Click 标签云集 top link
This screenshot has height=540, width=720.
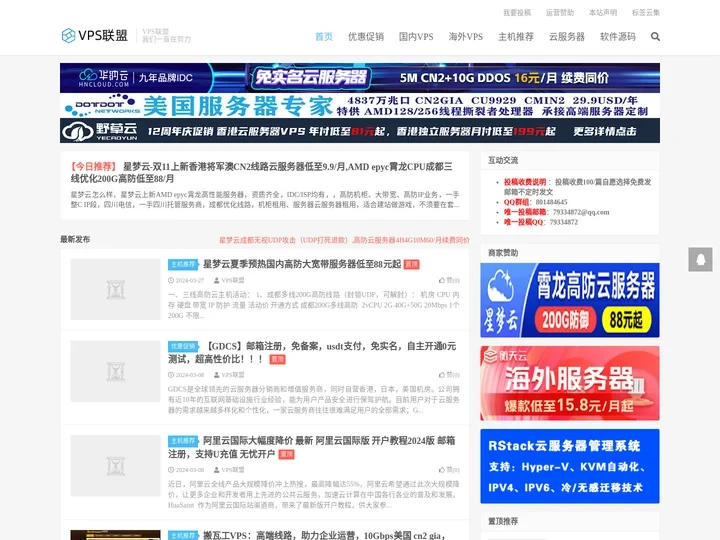646,12
